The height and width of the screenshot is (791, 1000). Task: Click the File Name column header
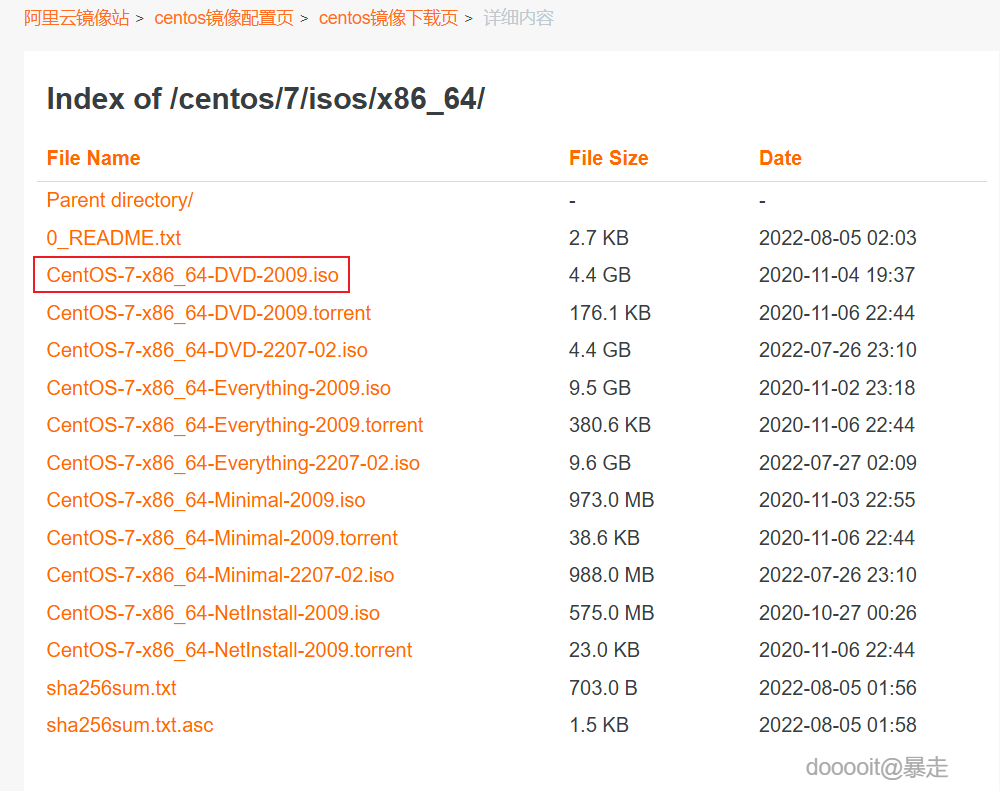[93, 158]
